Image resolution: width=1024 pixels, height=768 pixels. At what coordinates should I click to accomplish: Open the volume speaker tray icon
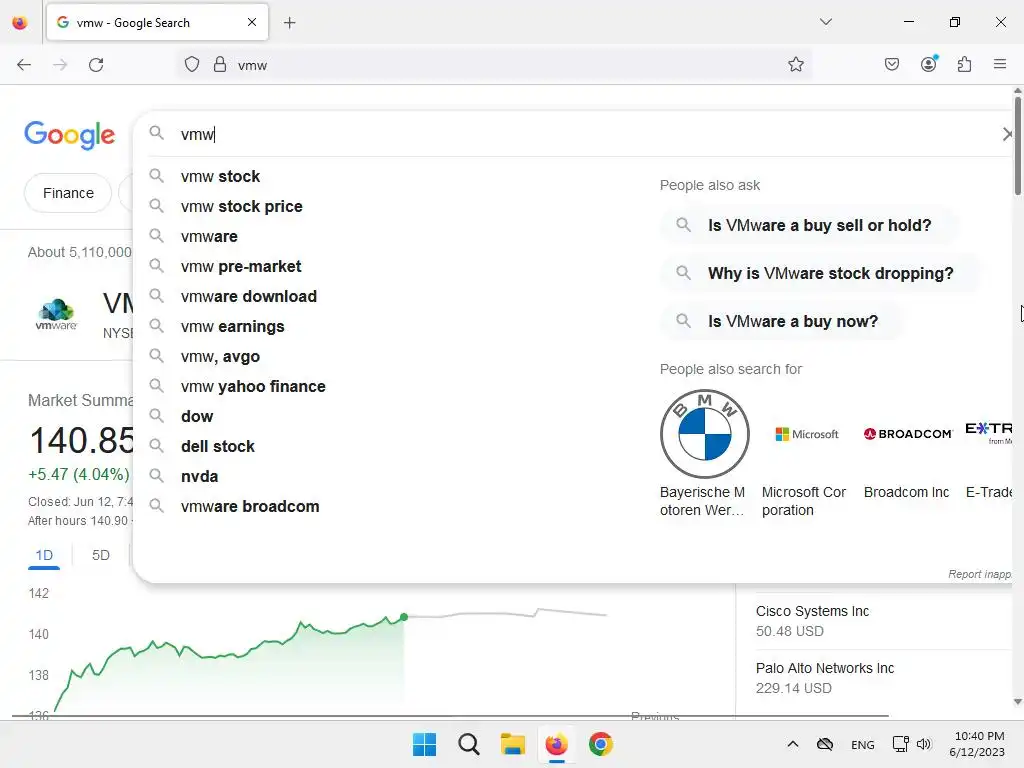tap(923, 744)
